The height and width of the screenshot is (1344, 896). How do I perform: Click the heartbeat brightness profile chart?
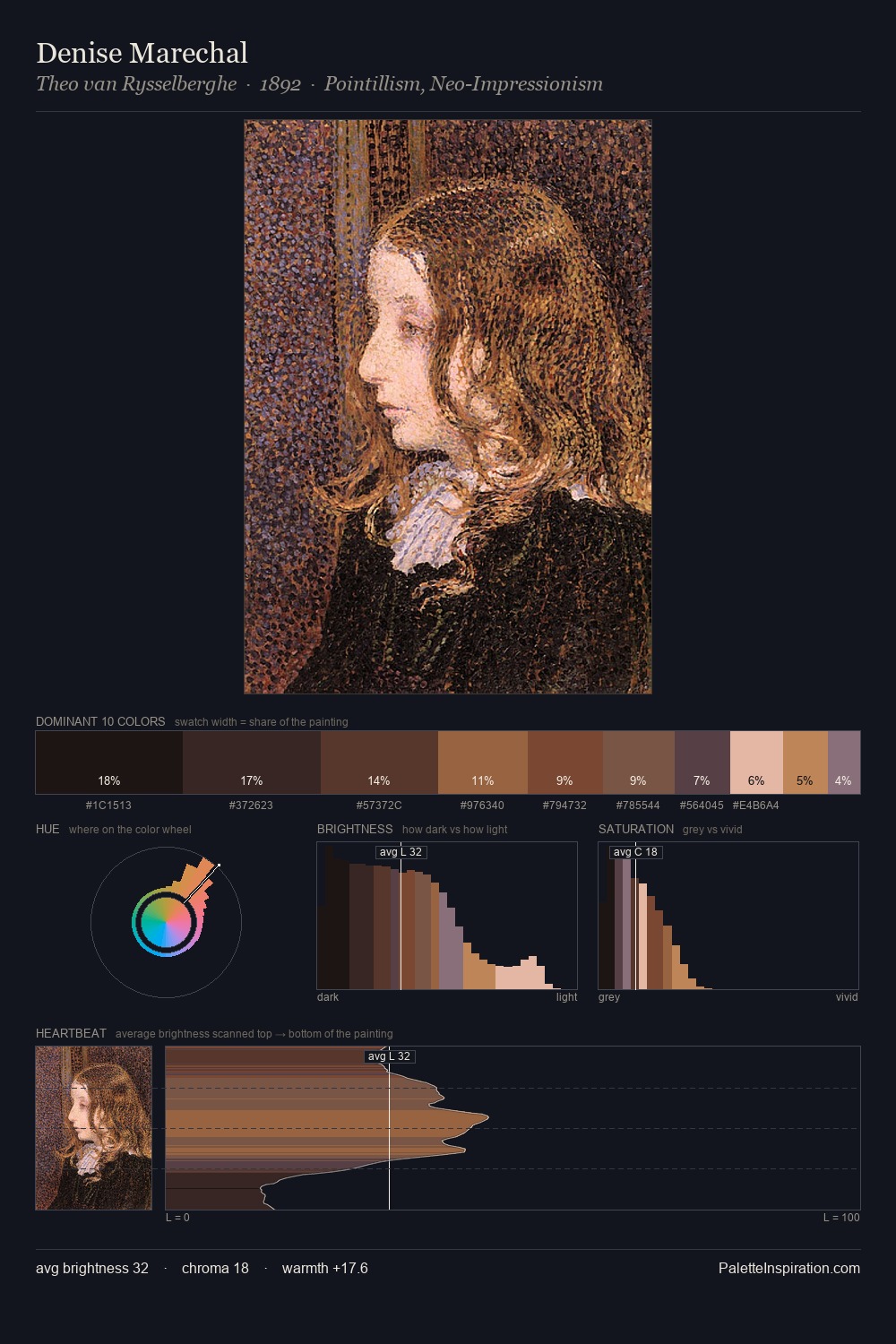(x=513, y=1128)
